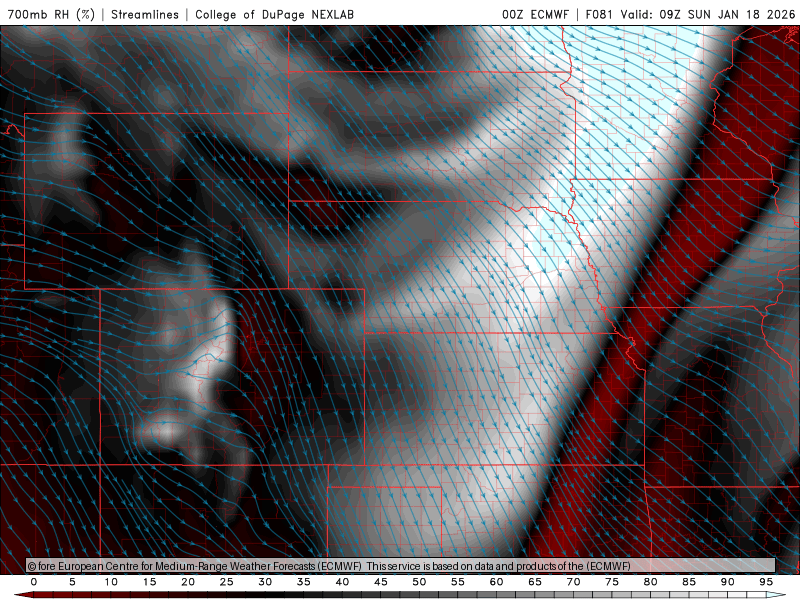Click the '20' value on color scale
The width and height of the screenshot is (800, 600).
click(x=188, y=582)
